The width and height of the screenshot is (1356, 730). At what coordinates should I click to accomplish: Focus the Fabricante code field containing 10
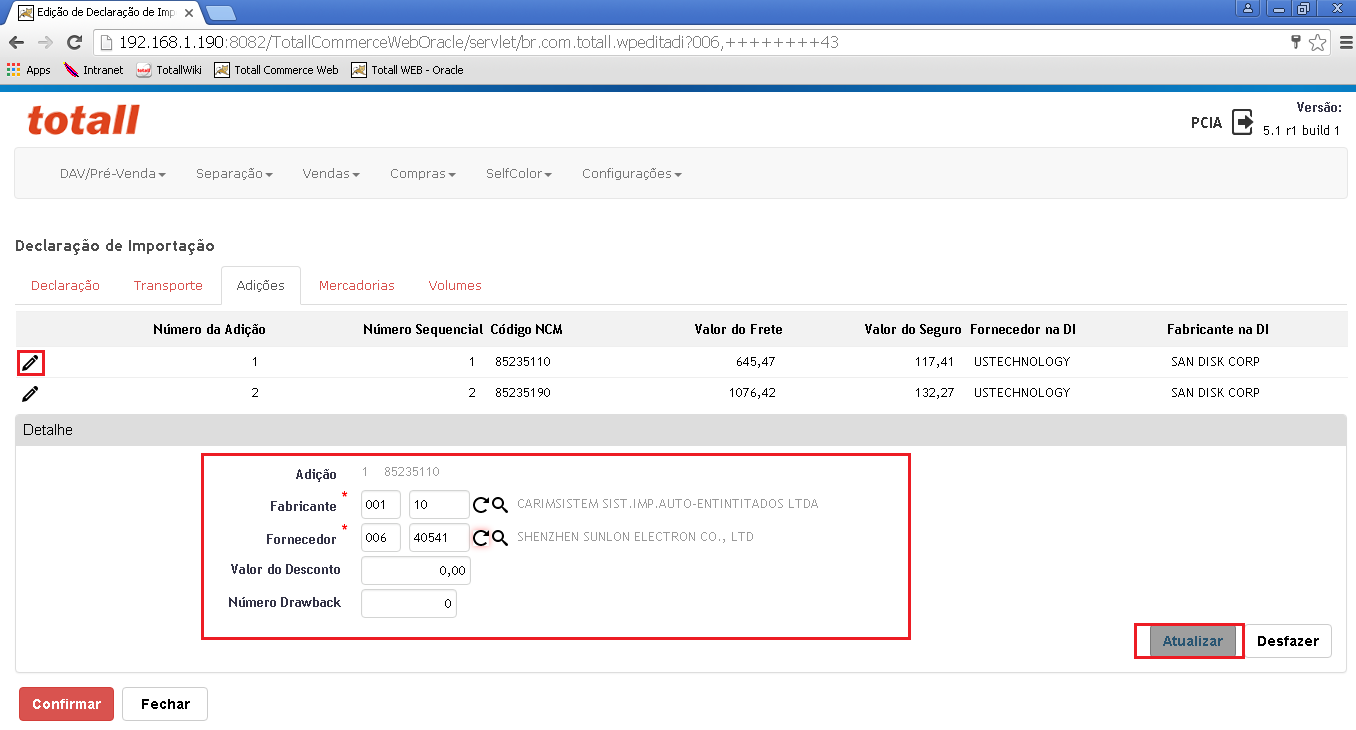[x=439, y=505]
